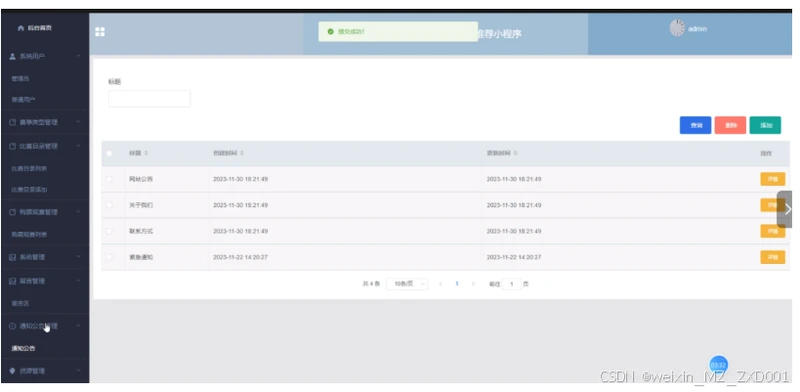Click the 系统用户 person icon
The height and width of the screenshot is (392, 800).
coord(13,56)
